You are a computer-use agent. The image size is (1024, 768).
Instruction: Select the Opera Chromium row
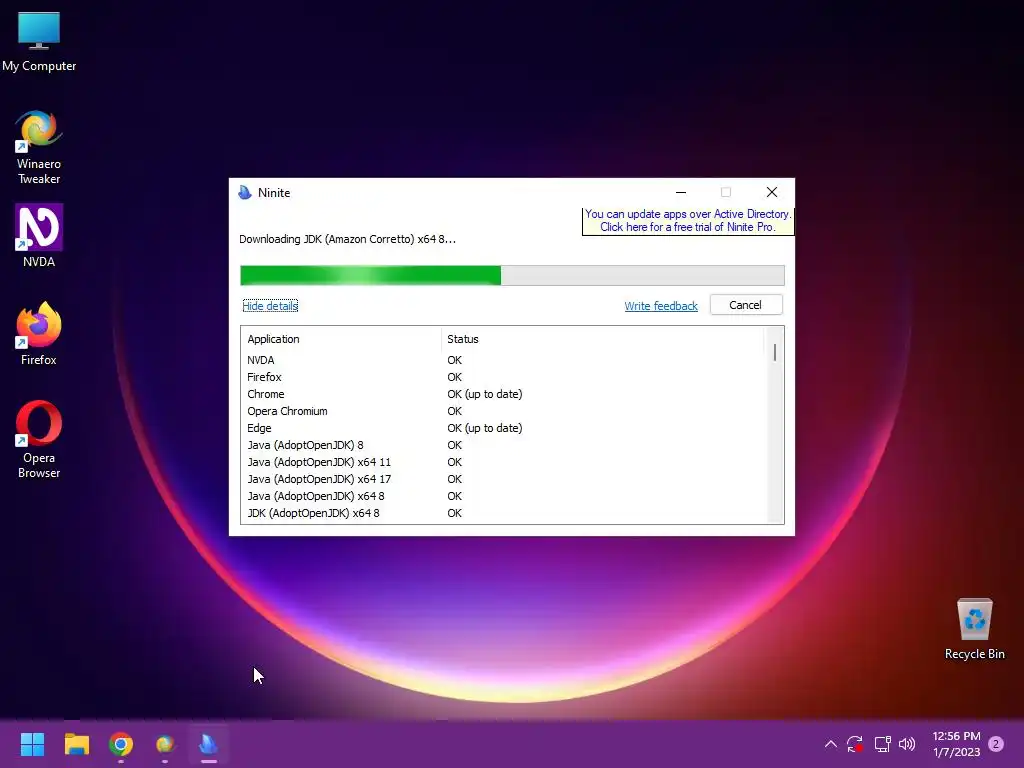coord(503,411)
